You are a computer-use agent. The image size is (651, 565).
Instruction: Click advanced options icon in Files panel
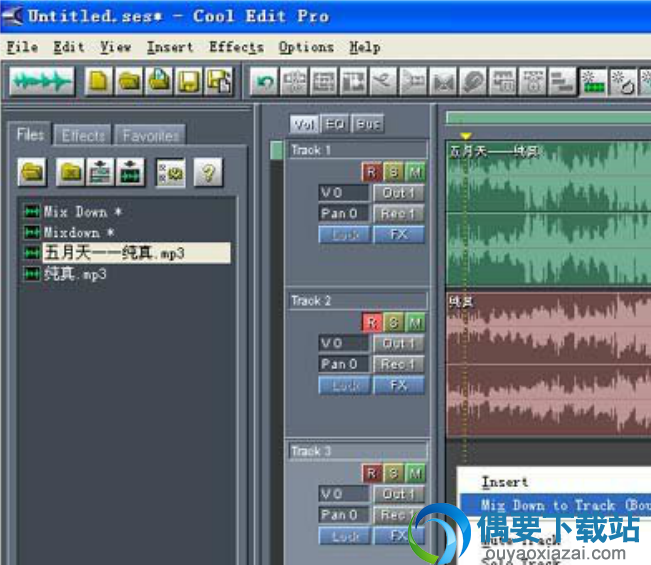point(170,172)
